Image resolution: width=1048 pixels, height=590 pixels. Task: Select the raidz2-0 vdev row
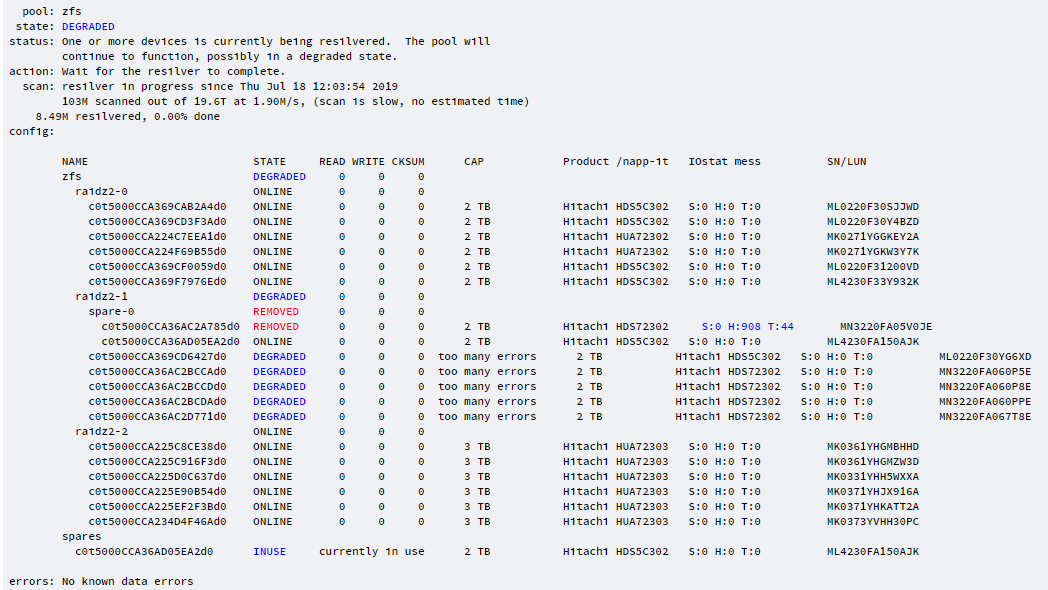pyautogui.click(x=101, y=191)
